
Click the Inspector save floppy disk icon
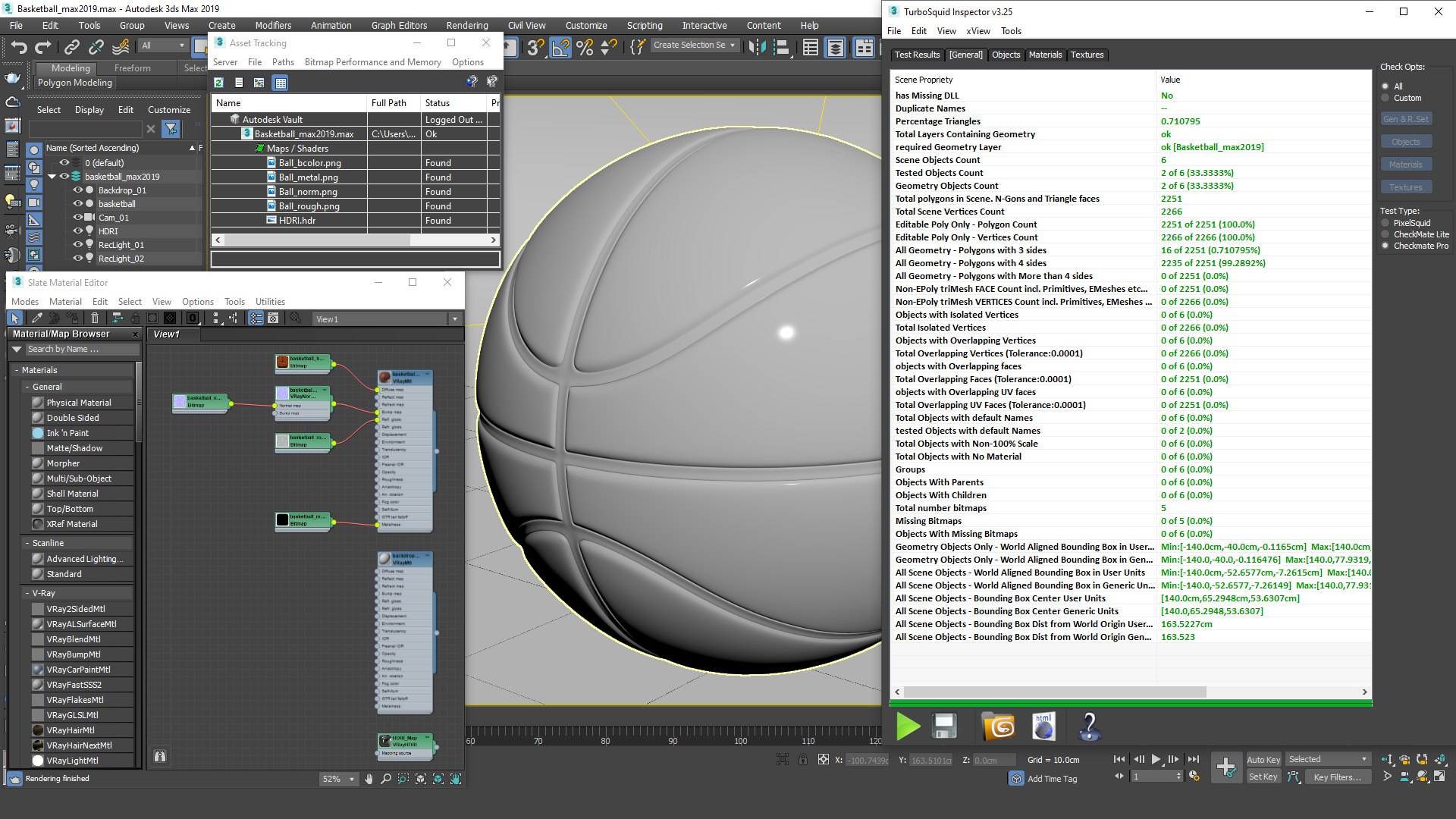click(945, 726)
